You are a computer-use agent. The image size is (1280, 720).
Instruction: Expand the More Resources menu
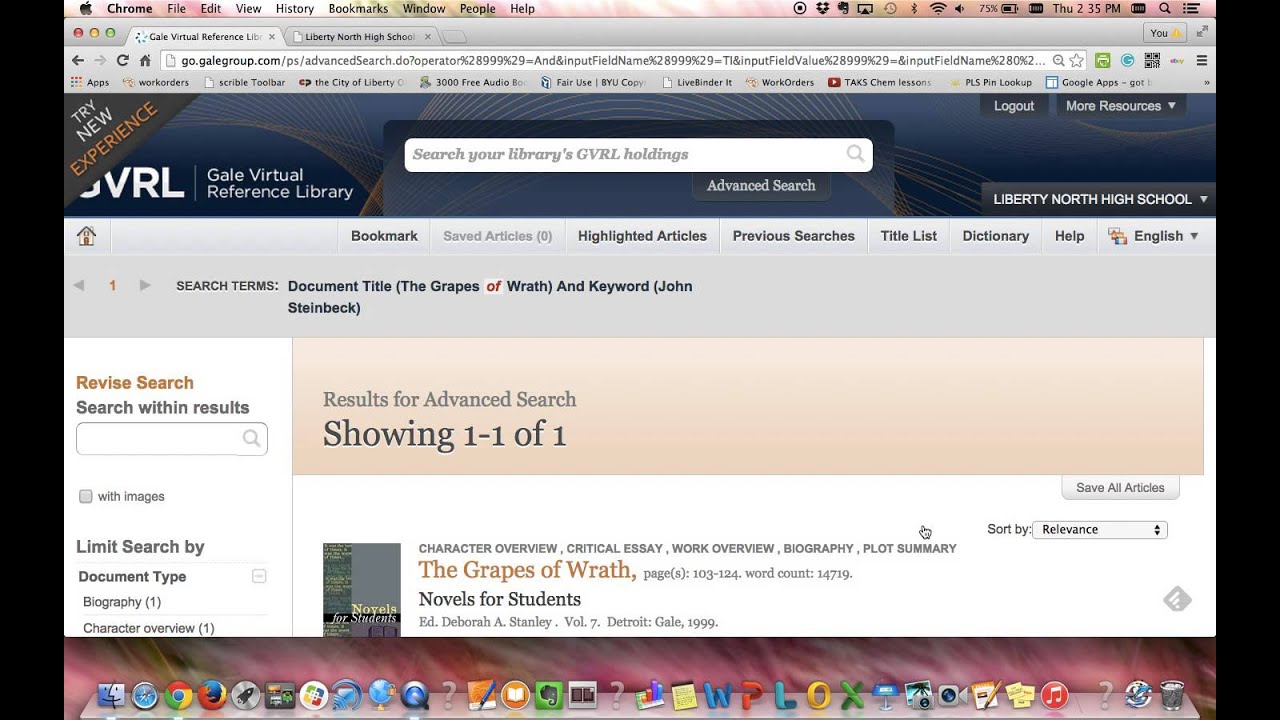(1120, 105)
